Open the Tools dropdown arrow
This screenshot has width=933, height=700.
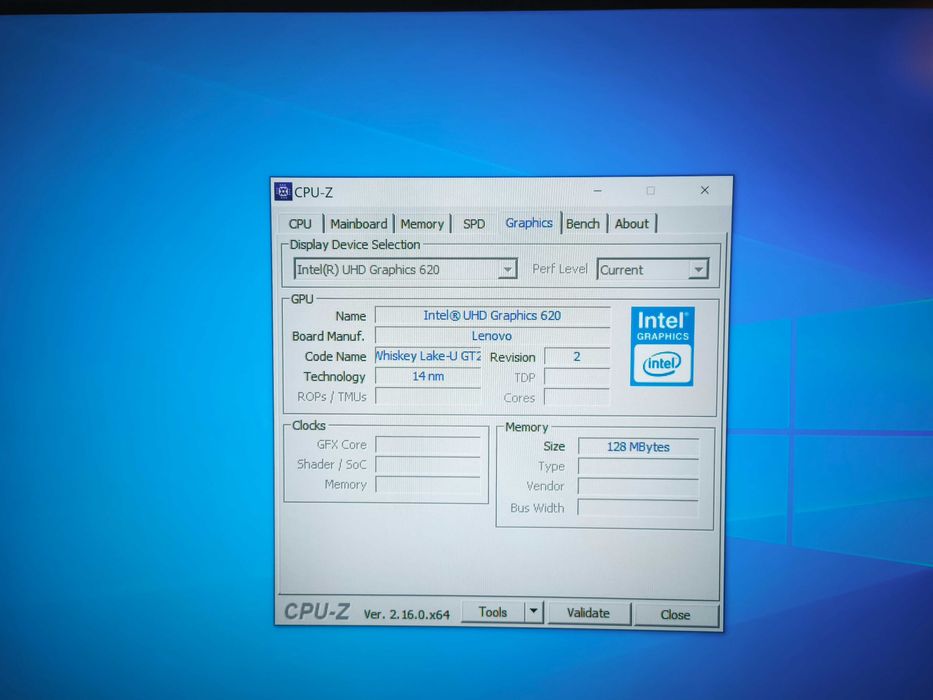click(534, 612)
